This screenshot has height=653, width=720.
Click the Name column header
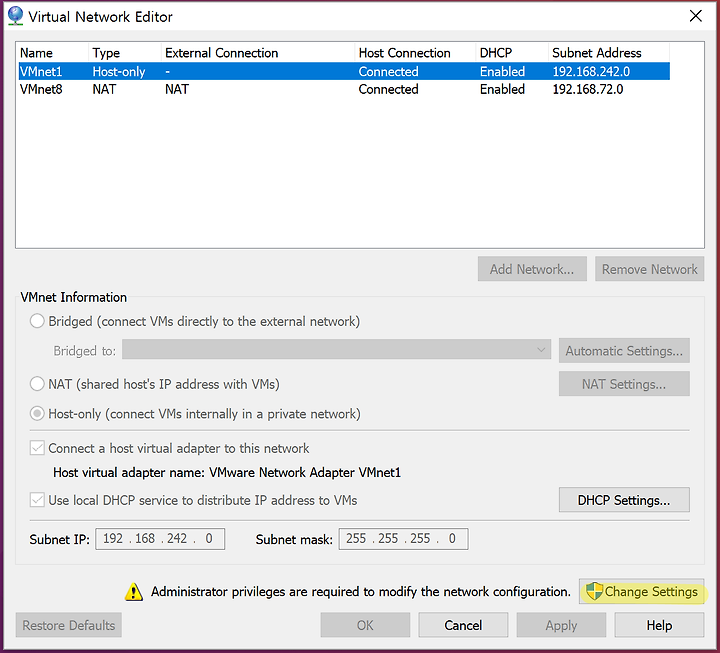pyautogui.click(x=52, y=52)
